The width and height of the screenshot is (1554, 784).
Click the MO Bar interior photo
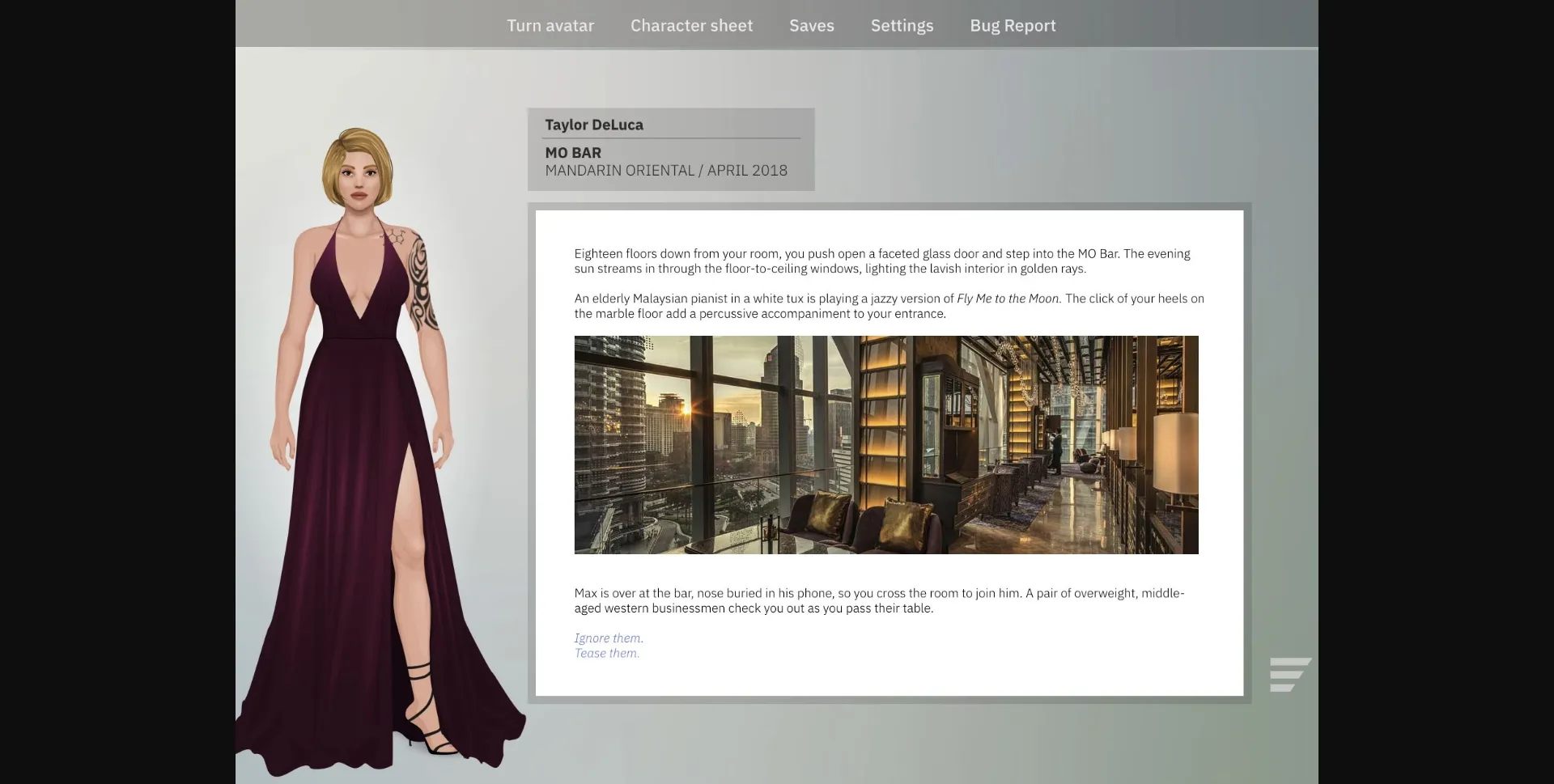[886, 445]
